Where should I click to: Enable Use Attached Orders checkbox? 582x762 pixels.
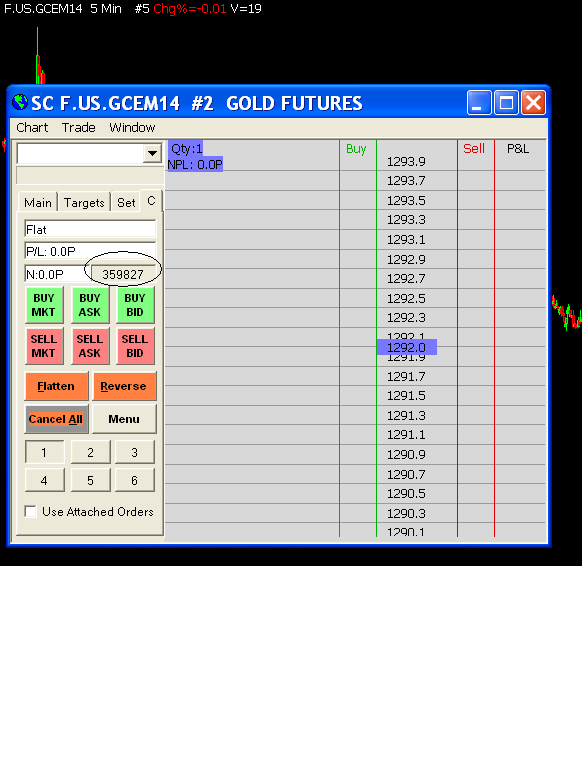(31, 511)
